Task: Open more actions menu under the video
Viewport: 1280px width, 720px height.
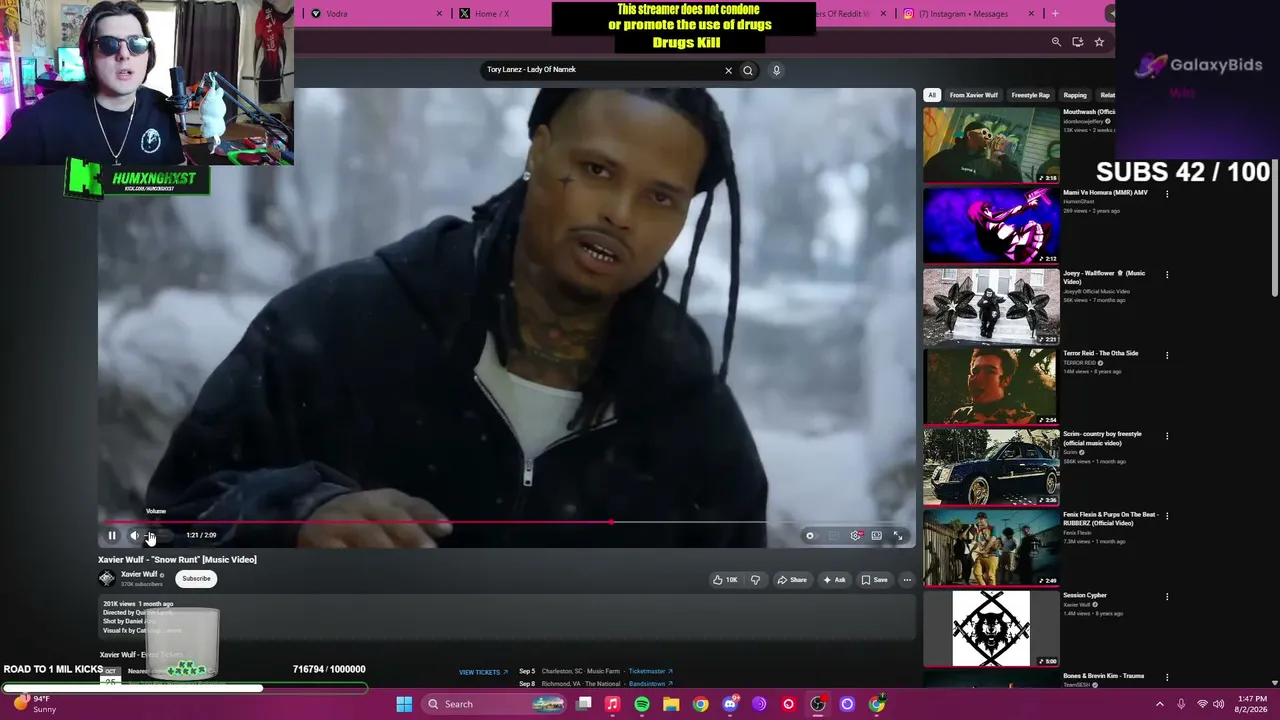Action: [907, 580]
